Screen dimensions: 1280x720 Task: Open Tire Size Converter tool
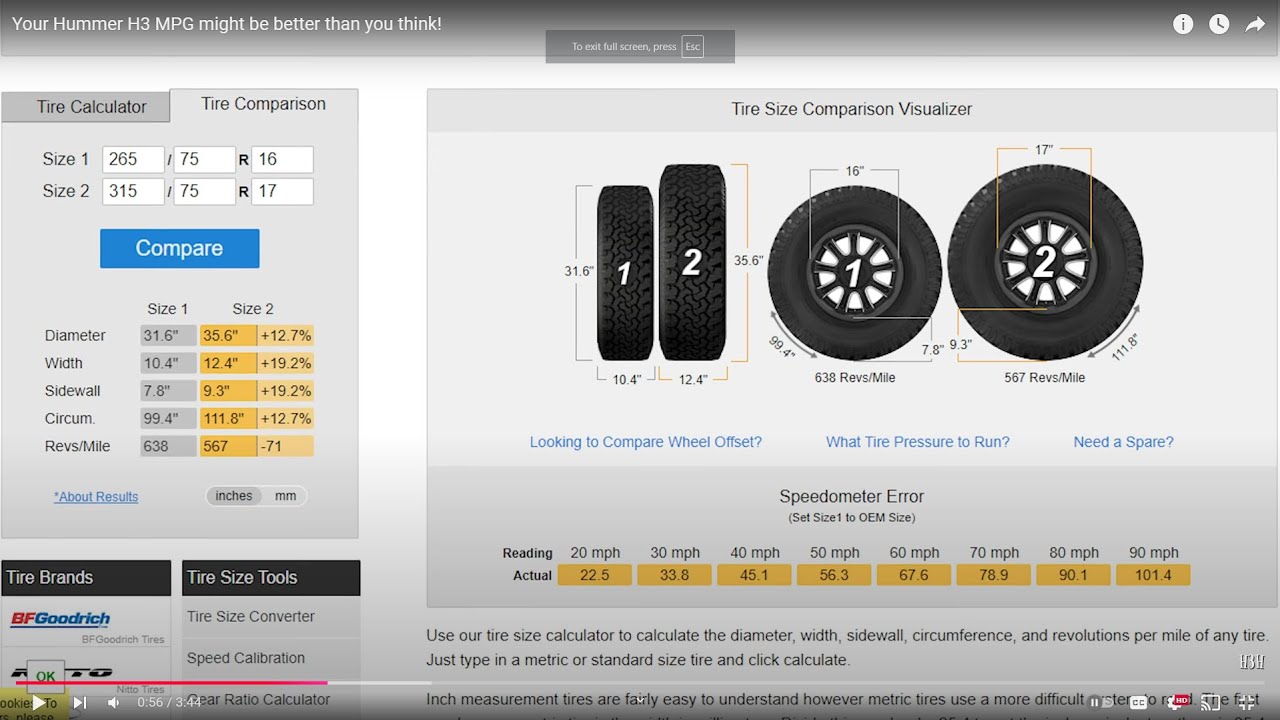click(251, 617)
